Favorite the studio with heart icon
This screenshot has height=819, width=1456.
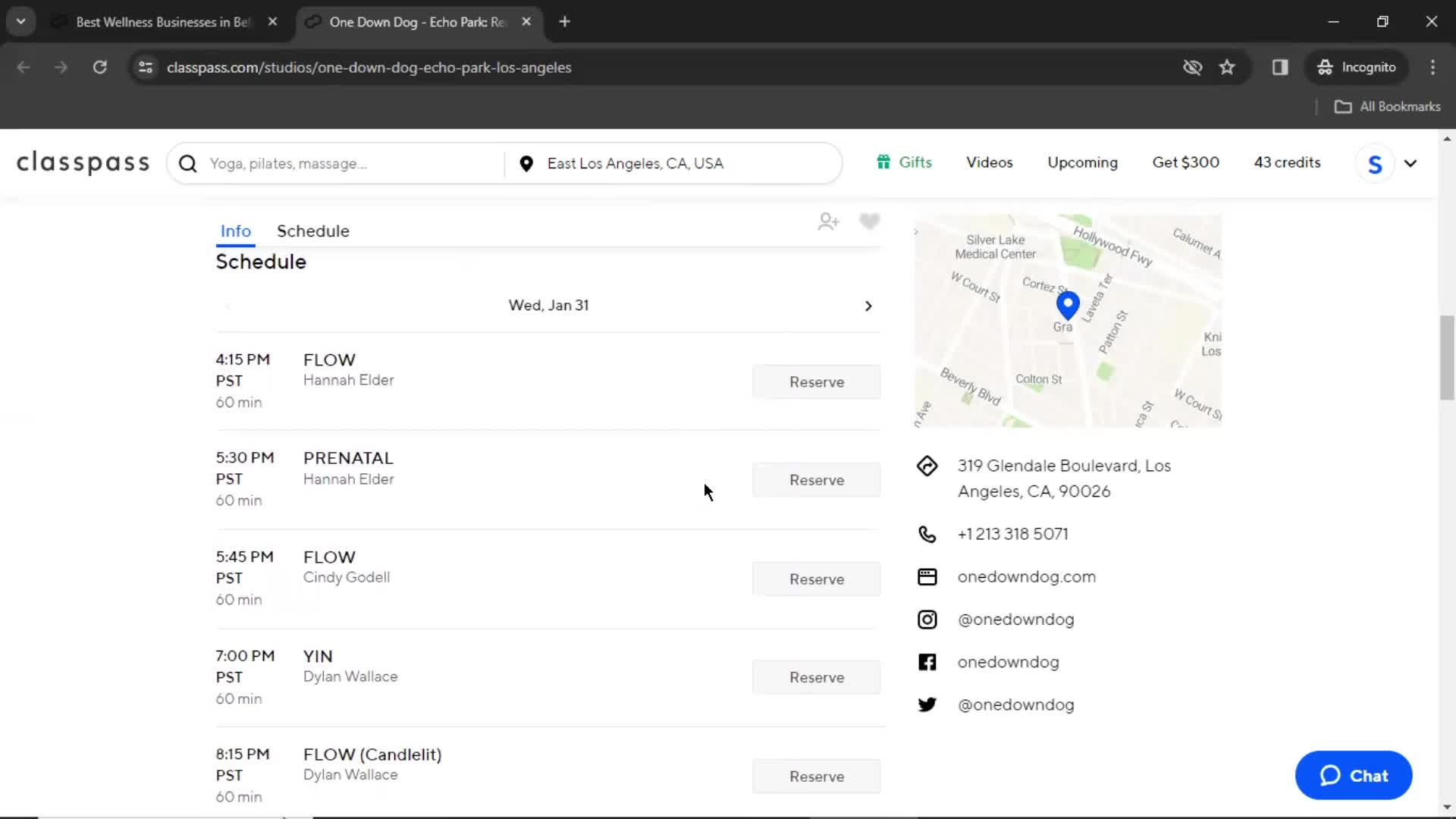pos(869,221)
